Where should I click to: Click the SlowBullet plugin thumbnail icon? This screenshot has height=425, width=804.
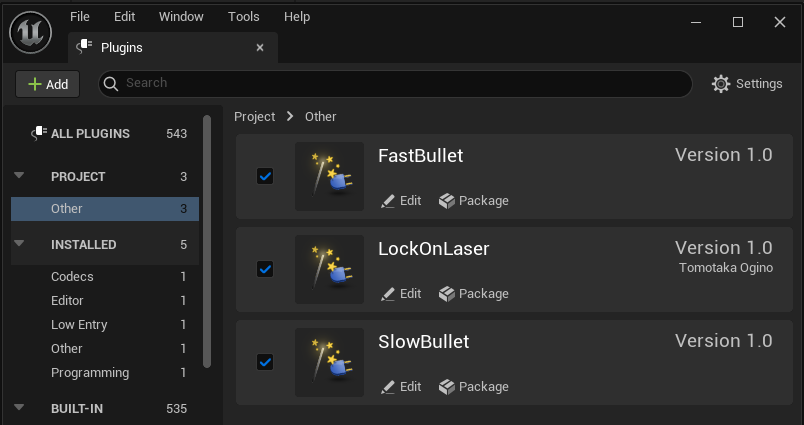[x=329, y=363]
